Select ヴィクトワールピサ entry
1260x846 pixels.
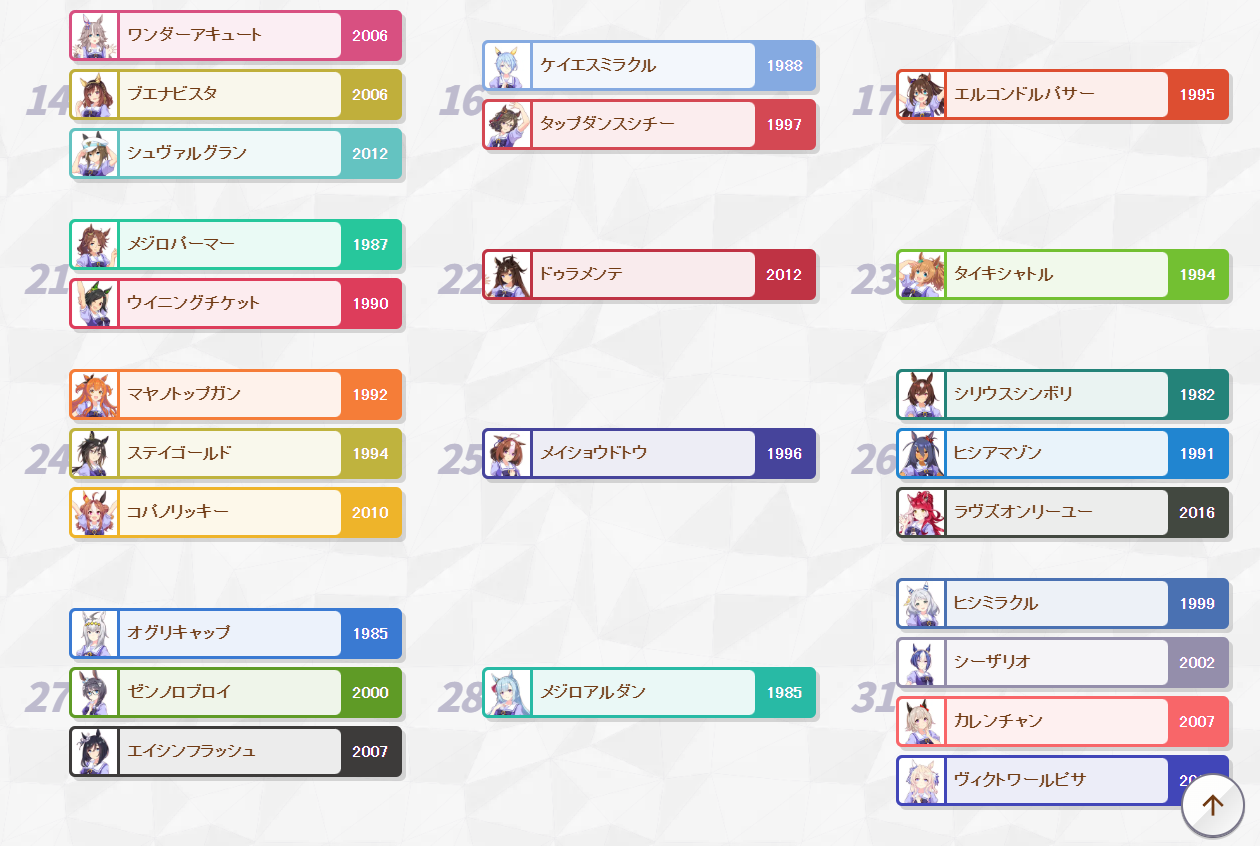(1062, 780)
